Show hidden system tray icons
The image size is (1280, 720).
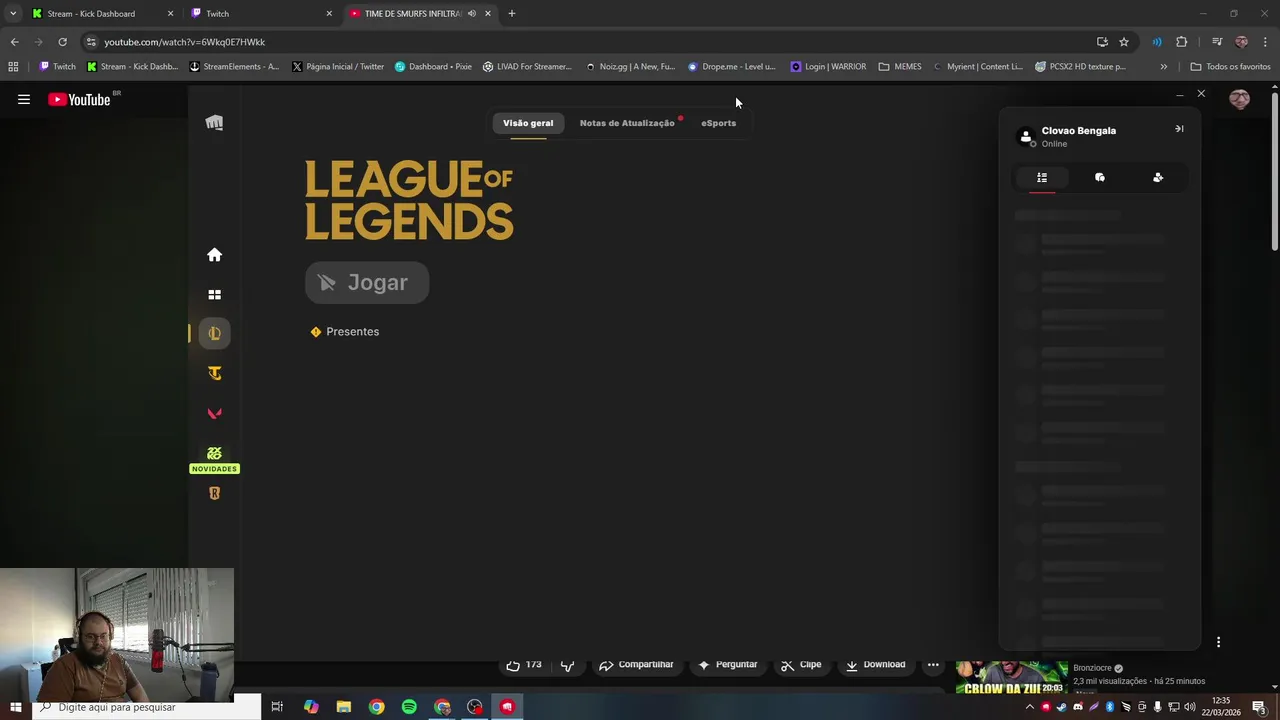click(x=1030, y=707)
